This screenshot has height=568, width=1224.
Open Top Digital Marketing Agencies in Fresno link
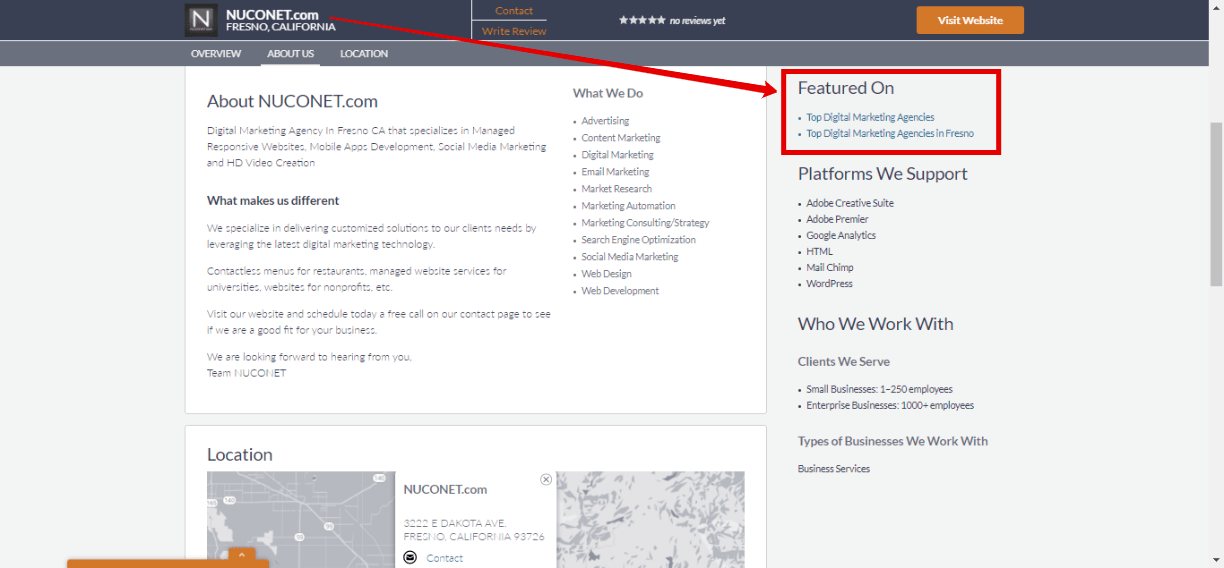(890, 133)
